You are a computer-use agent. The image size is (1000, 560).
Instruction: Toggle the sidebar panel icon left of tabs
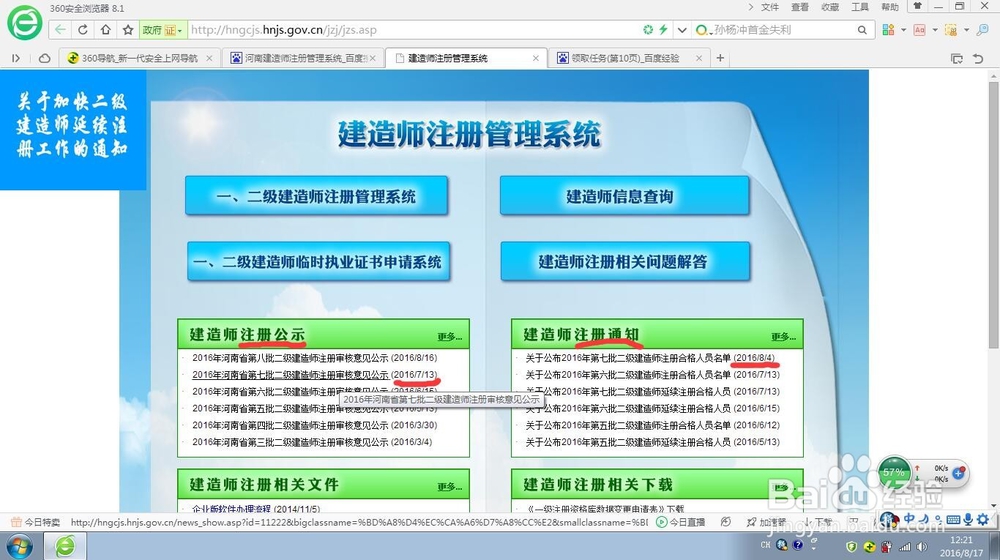(x=16, y=58)
